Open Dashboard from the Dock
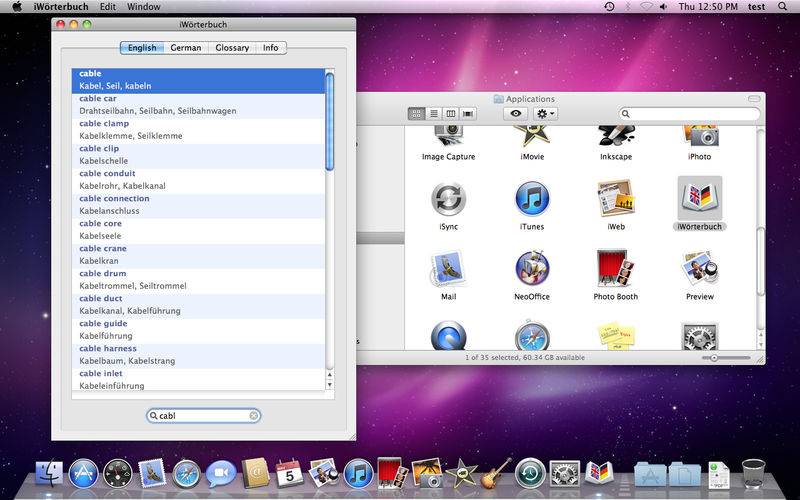This screenshot has height=500, width=800. click(118, 473)
